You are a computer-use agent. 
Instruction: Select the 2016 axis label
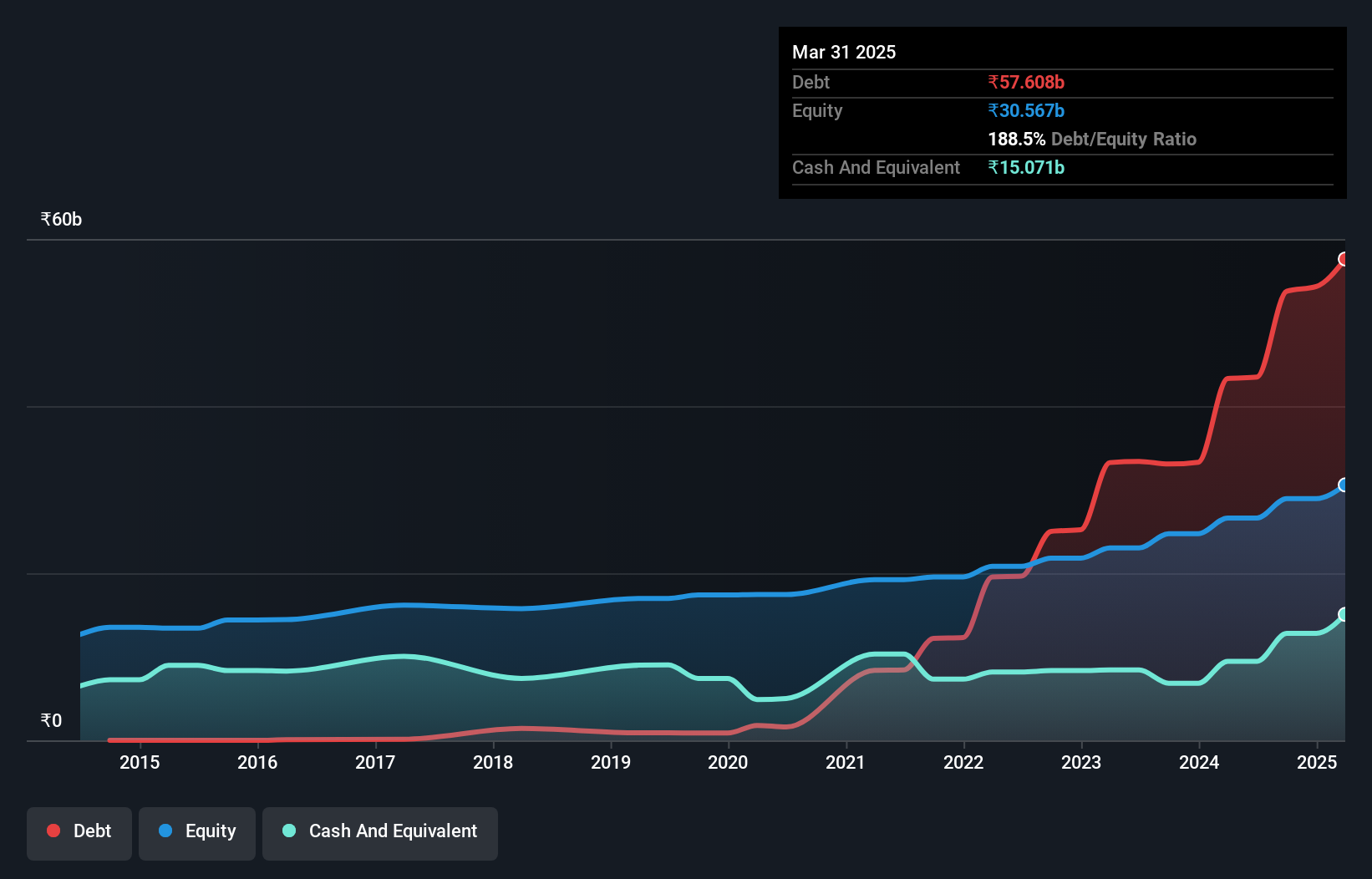257,762
